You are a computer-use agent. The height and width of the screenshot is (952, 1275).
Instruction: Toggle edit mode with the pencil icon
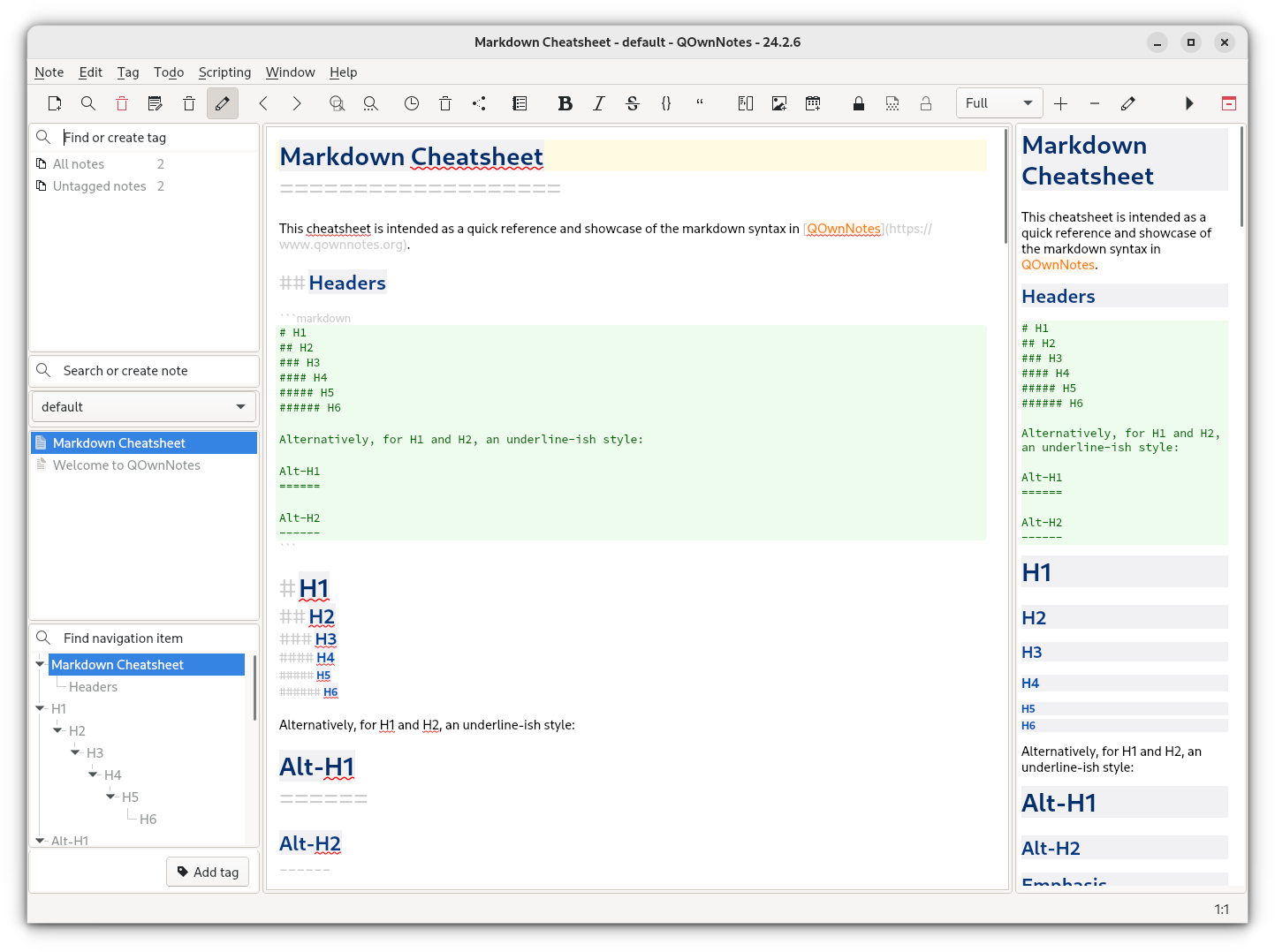pyautogui.click(x=222, y=102)
